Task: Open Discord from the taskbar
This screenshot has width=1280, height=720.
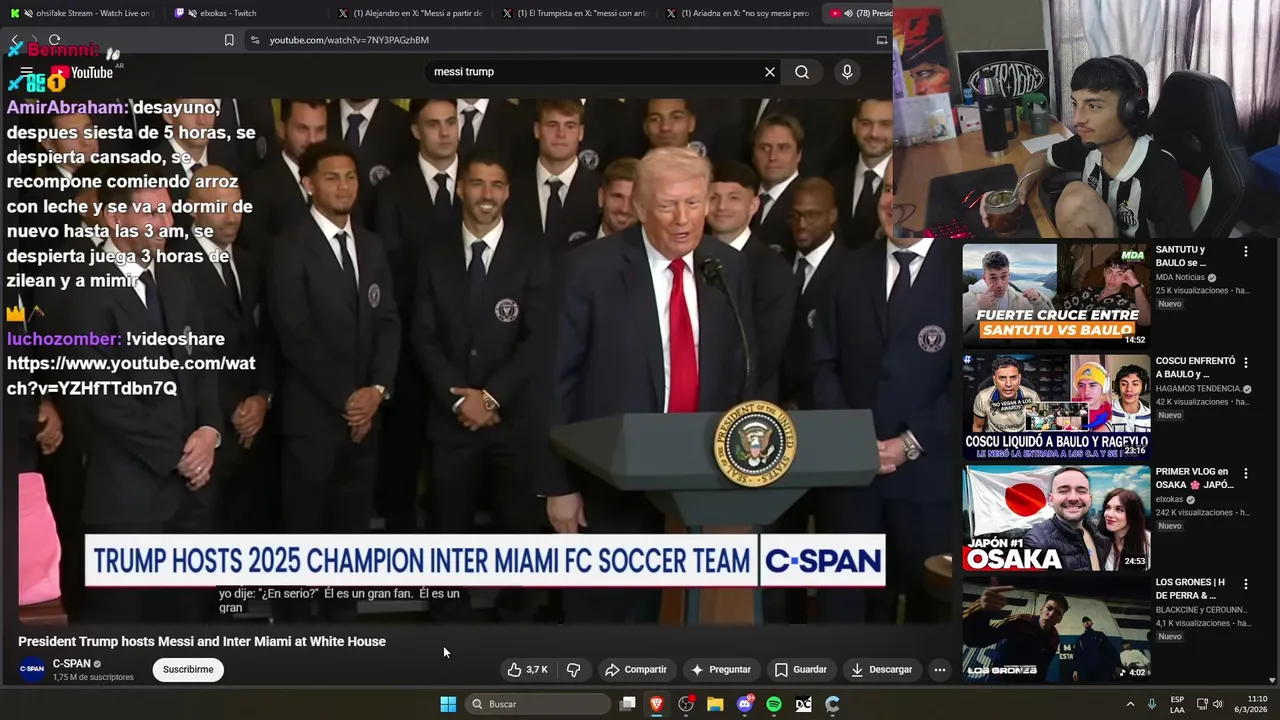Action: coord(745,704)
